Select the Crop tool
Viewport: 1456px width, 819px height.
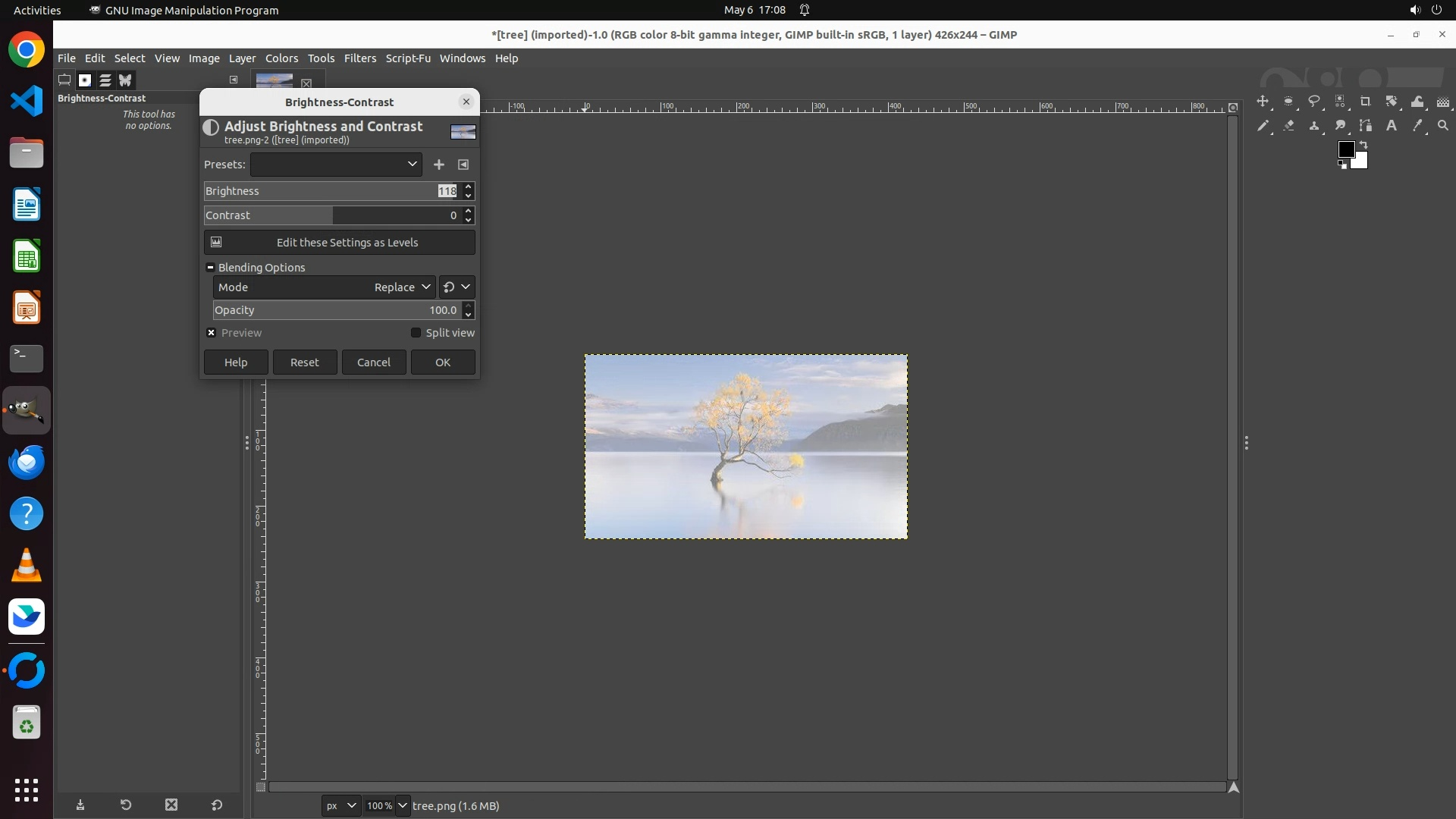coord(1366,102)
